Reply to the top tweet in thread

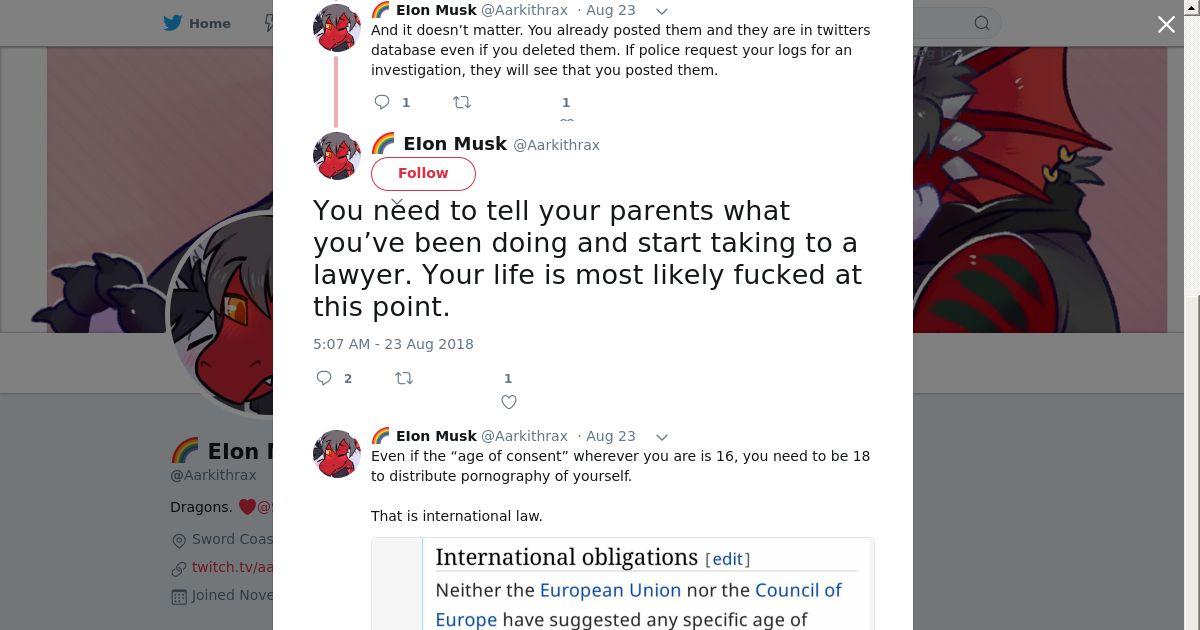point(382,102)
